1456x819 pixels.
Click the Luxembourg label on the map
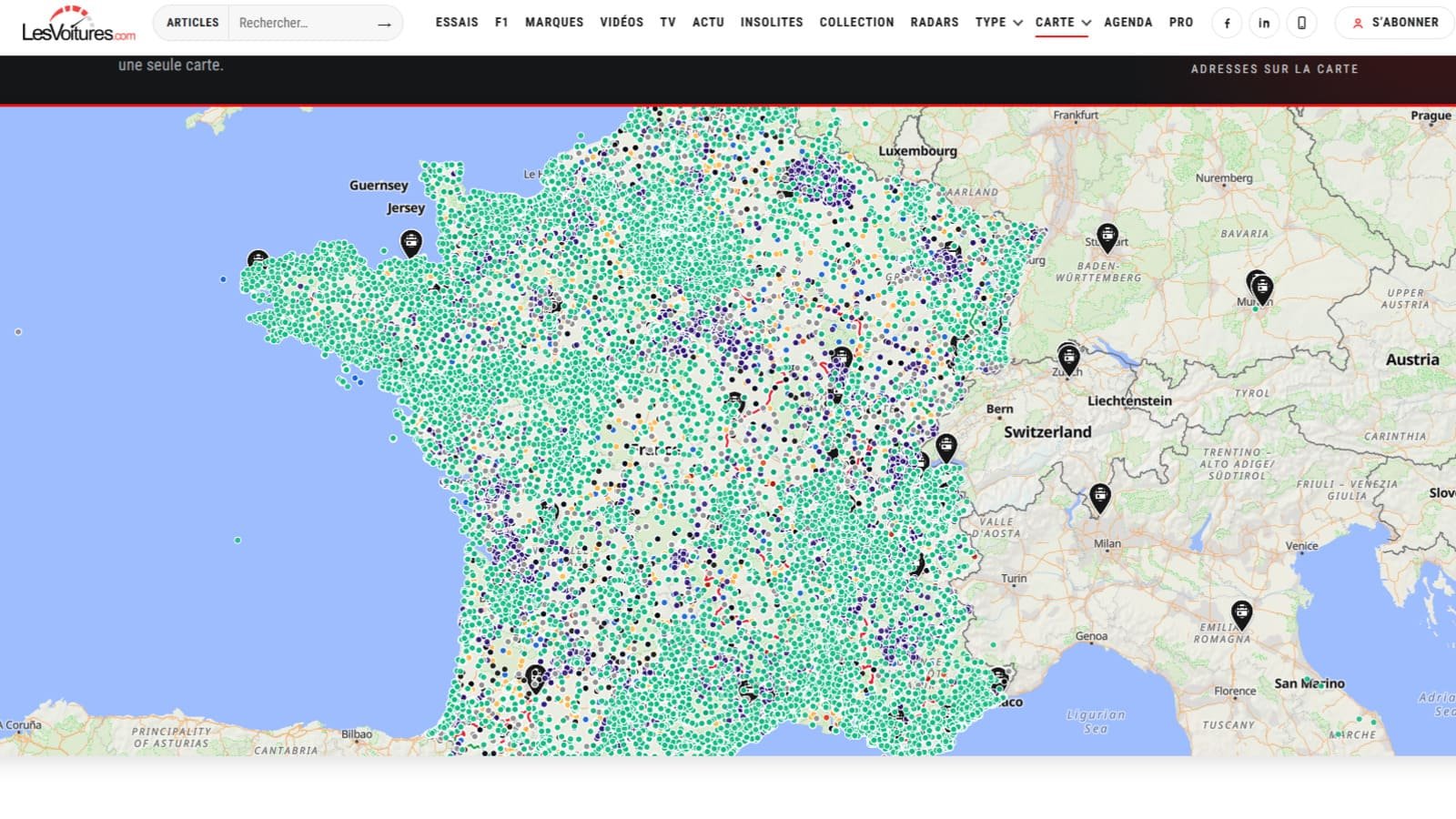coord(917,151)
